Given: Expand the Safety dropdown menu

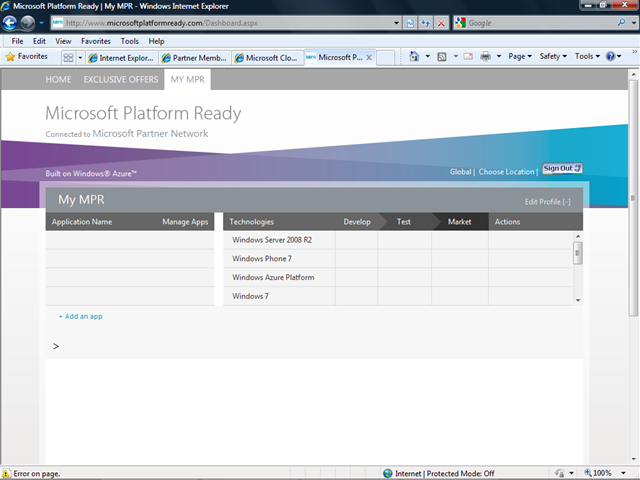Looking at the screenshot, I should (552, 57).
